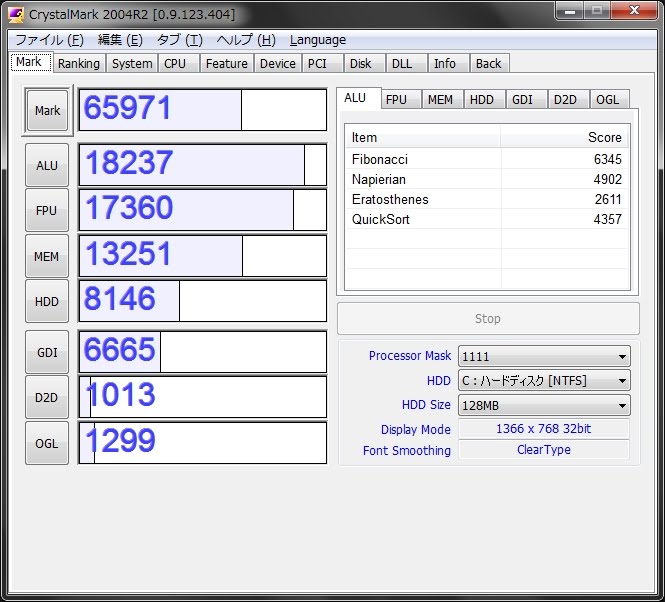Select the Mark tab in top row
The width and height of the screenshot is (665, 602).
point(29,62)
